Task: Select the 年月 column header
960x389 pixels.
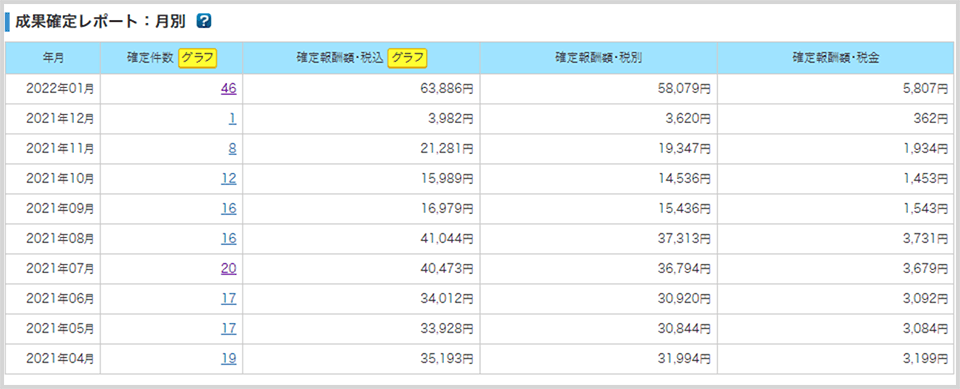Action: [x=53, y=58]
